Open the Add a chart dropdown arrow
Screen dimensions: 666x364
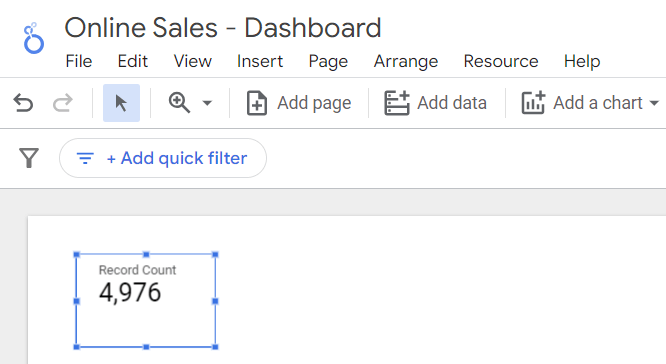pos(654,103)
